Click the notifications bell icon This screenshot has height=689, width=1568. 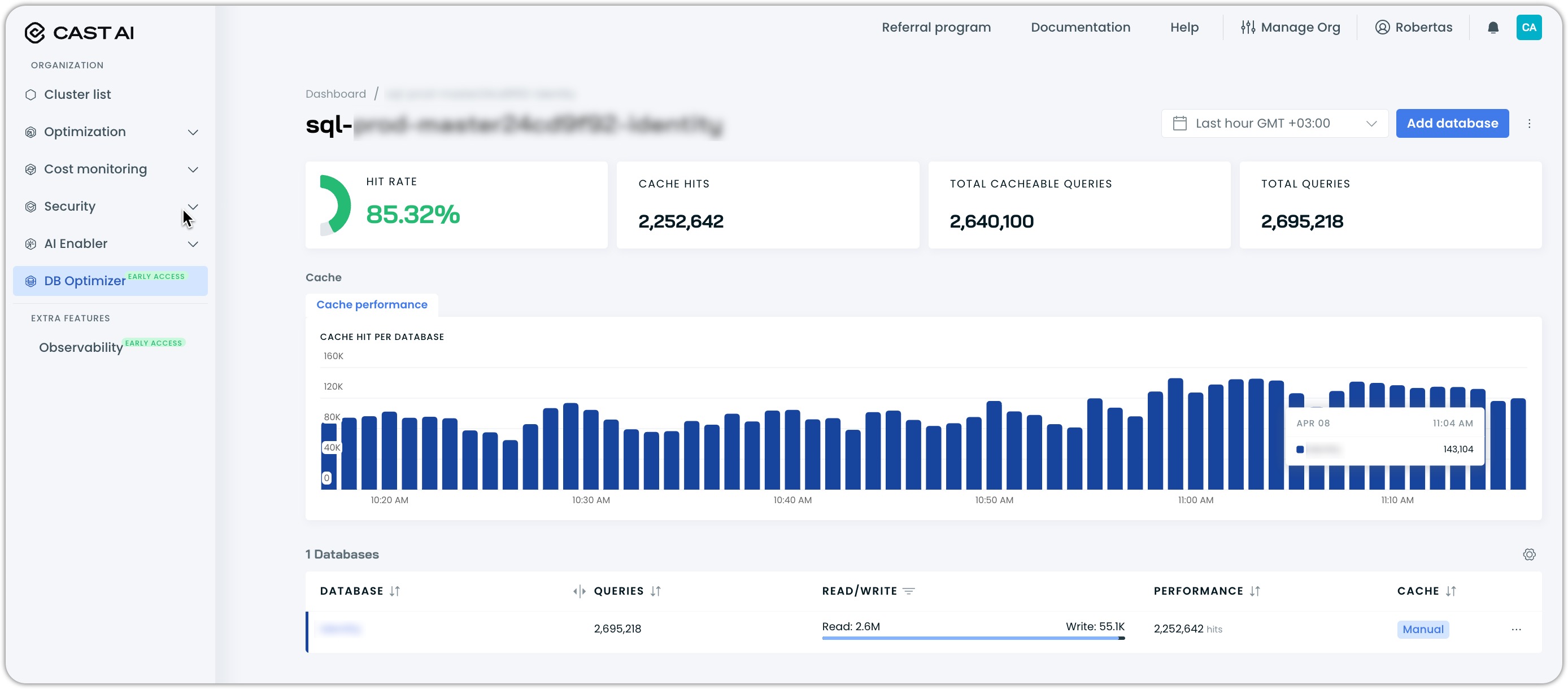(x=1492, y=27)
